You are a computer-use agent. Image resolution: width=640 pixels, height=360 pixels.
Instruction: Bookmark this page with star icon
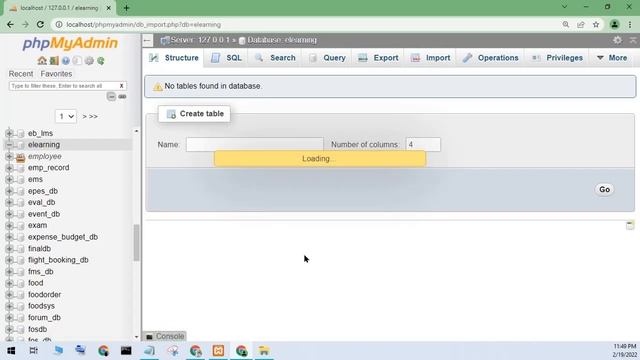pyautogui.click(x=596, y=24)
